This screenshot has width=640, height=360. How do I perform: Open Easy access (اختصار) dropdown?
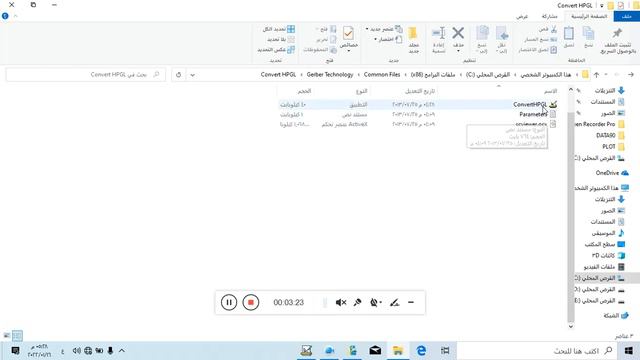coord(388,40)
